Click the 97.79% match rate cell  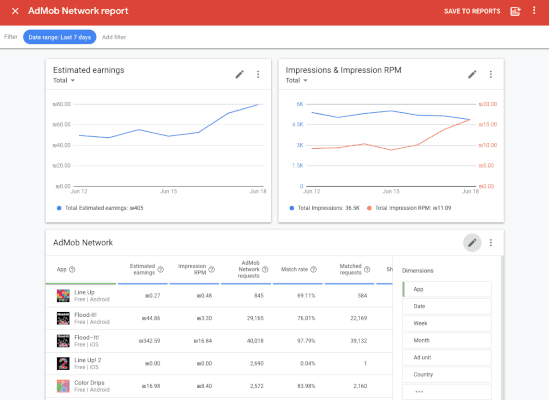306,341
